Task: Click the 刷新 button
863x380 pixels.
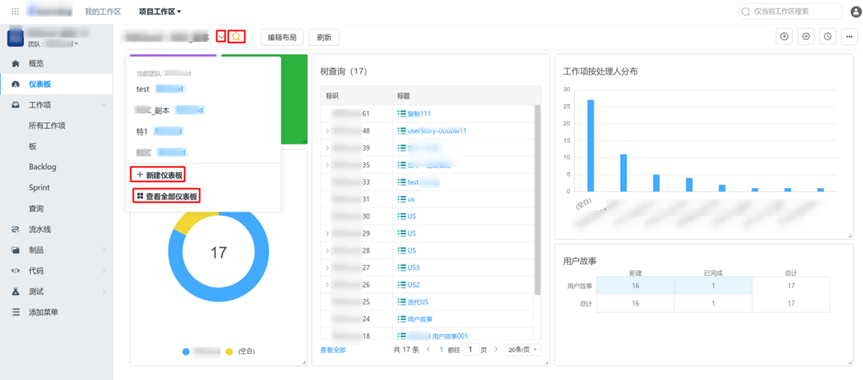Action: (324, 37)
